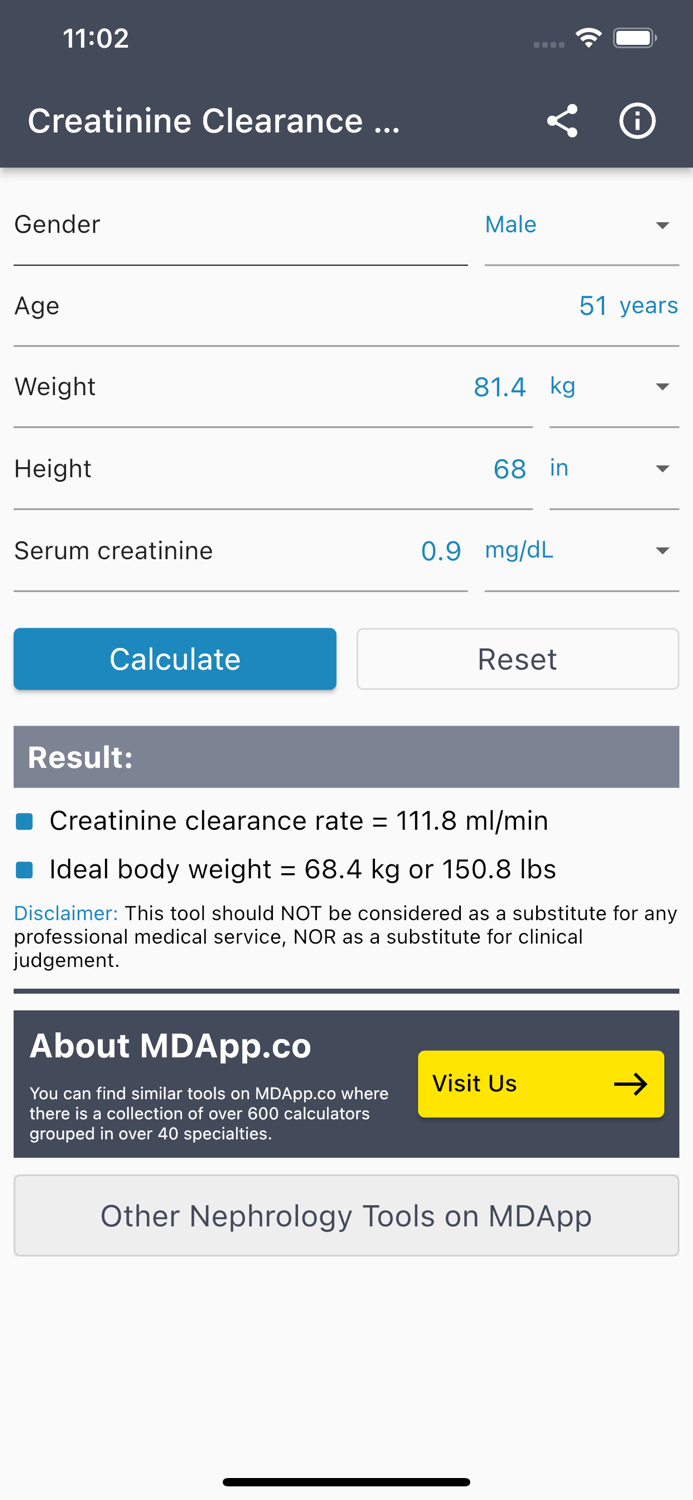Viewport: 693px width, 1500px height.
Task: Tap the cellular signal dots in the status bar
Action: click(x=548, y=43)
